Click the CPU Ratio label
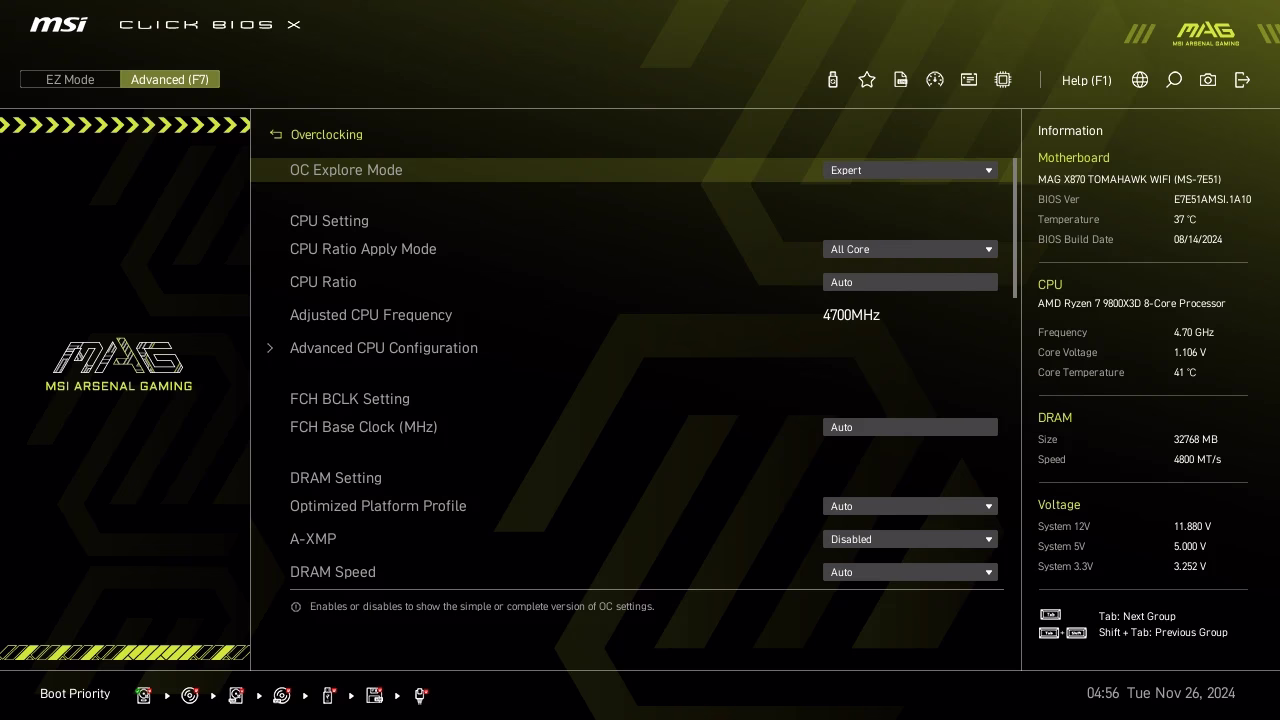Screen dimensions: 1280x720 (323, 282)
